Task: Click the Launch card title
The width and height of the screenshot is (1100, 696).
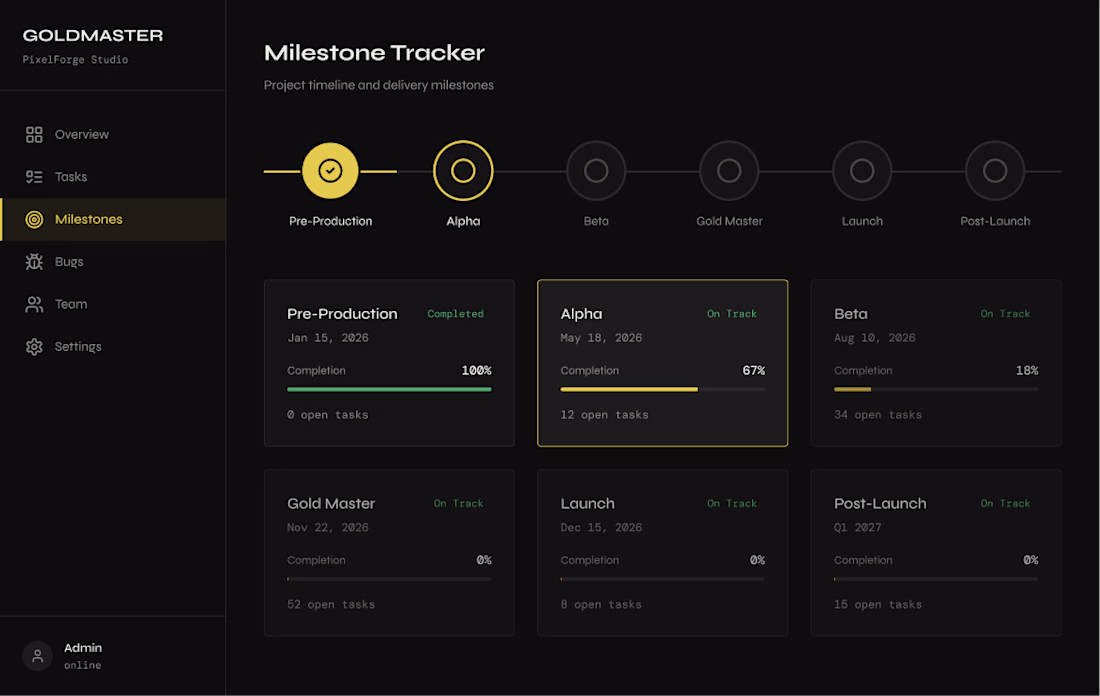Action: [588, 504]
